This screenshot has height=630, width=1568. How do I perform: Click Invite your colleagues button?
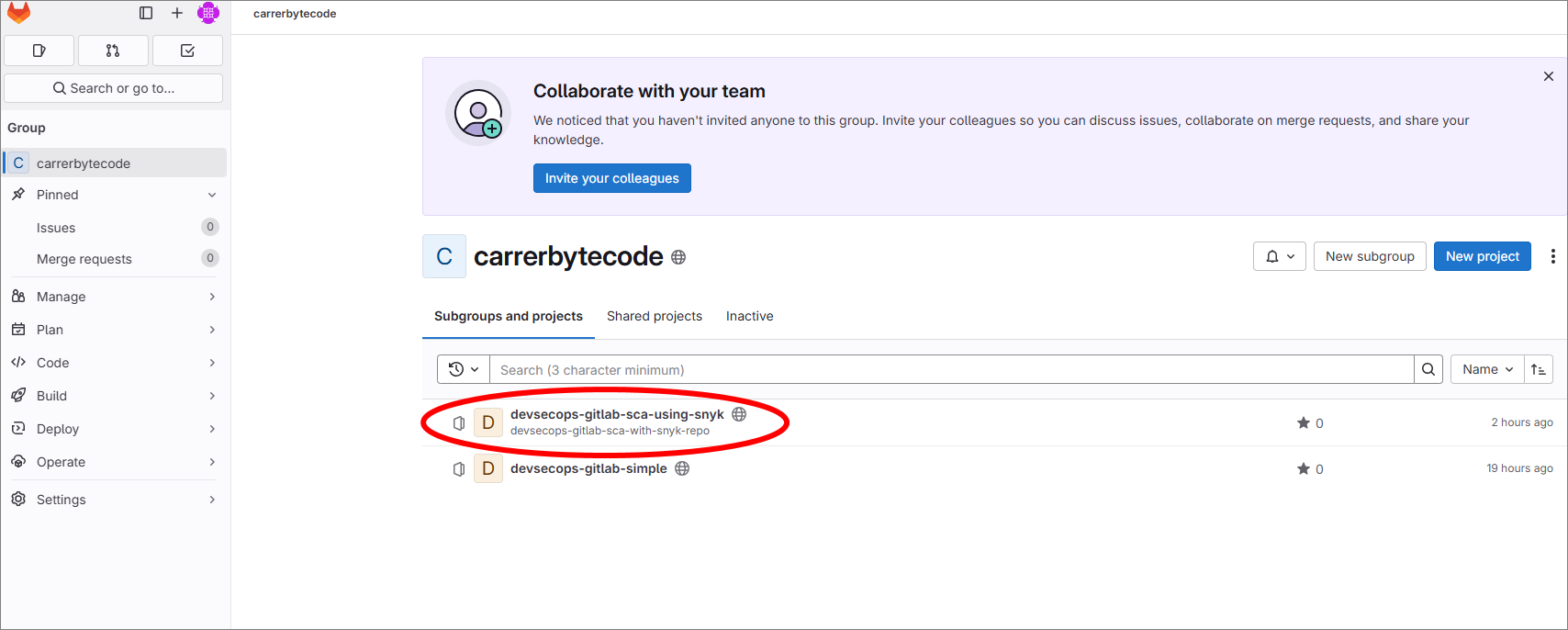pyautogui.click(x=612, y=178)
